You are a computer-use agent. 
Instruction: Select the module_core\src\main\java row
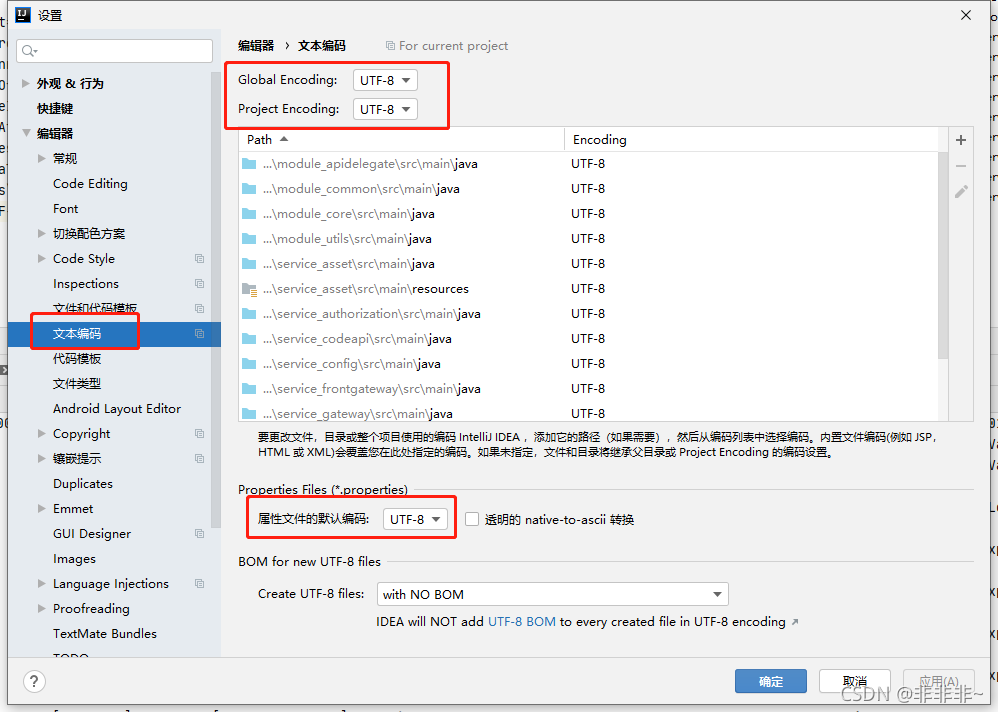coord(590,214)
